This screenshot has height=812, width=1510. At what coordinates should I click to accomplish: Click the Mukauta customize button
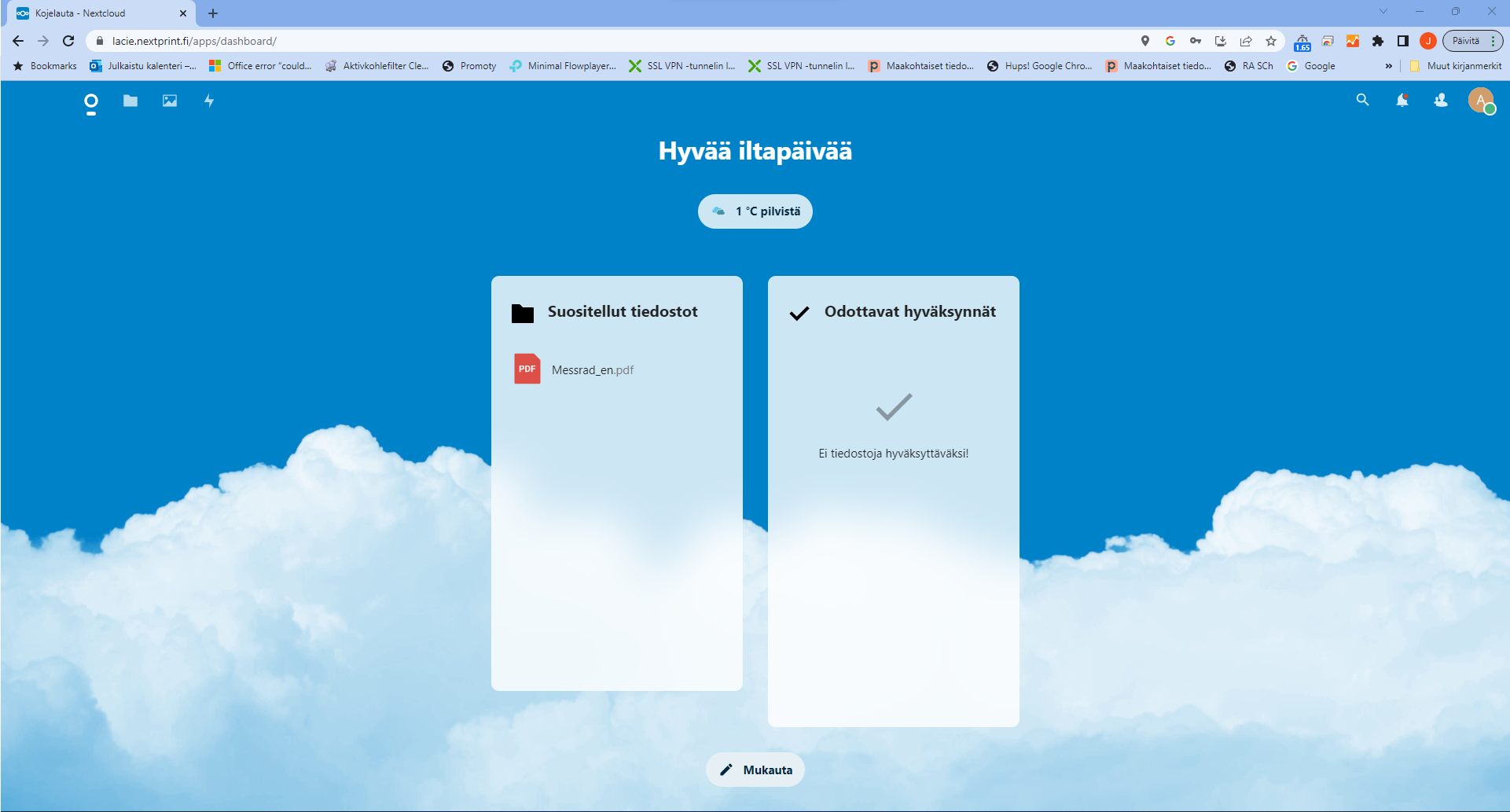coord(755,770)
